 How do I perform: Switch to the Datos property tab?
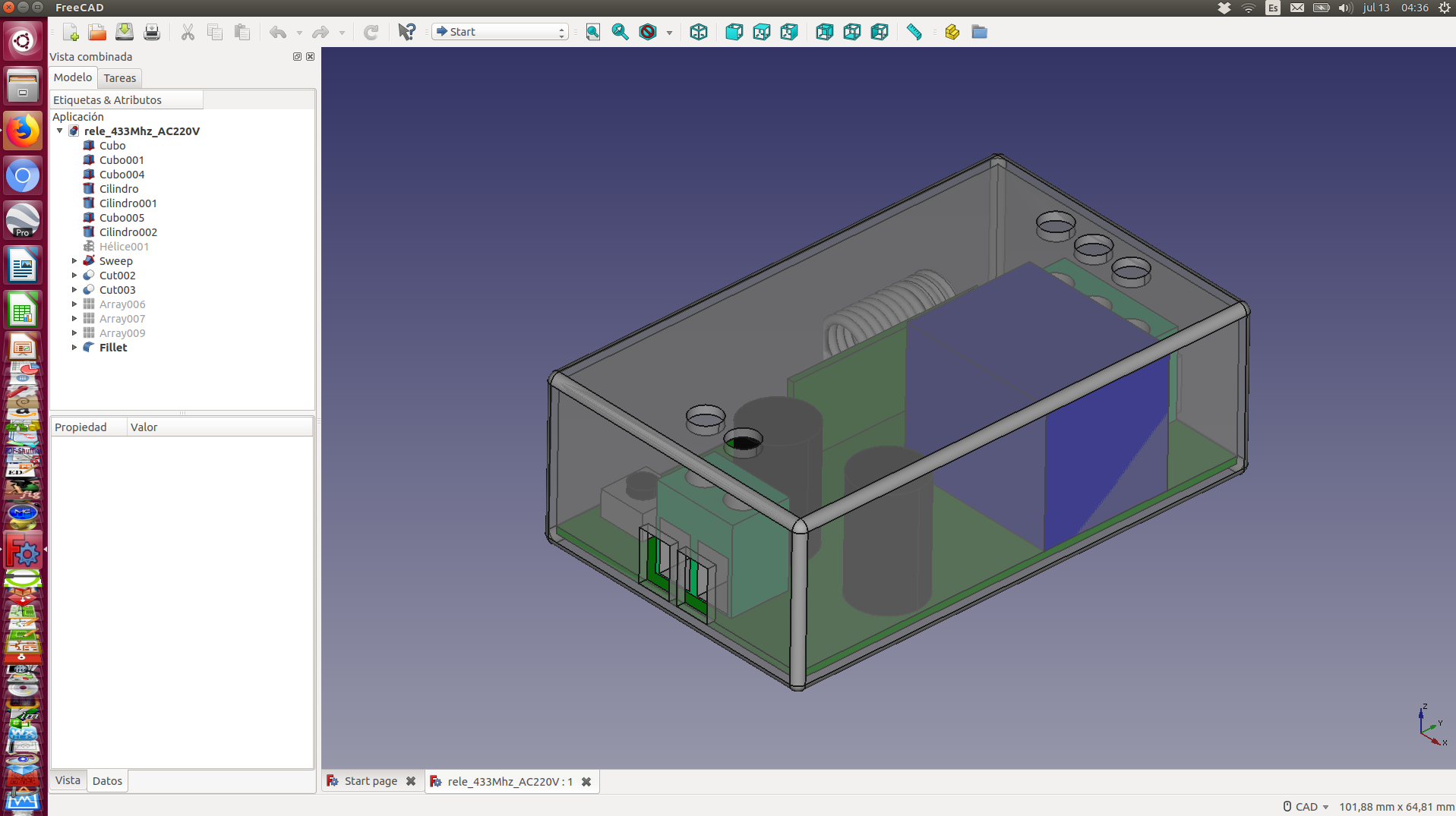click(107, 781)
